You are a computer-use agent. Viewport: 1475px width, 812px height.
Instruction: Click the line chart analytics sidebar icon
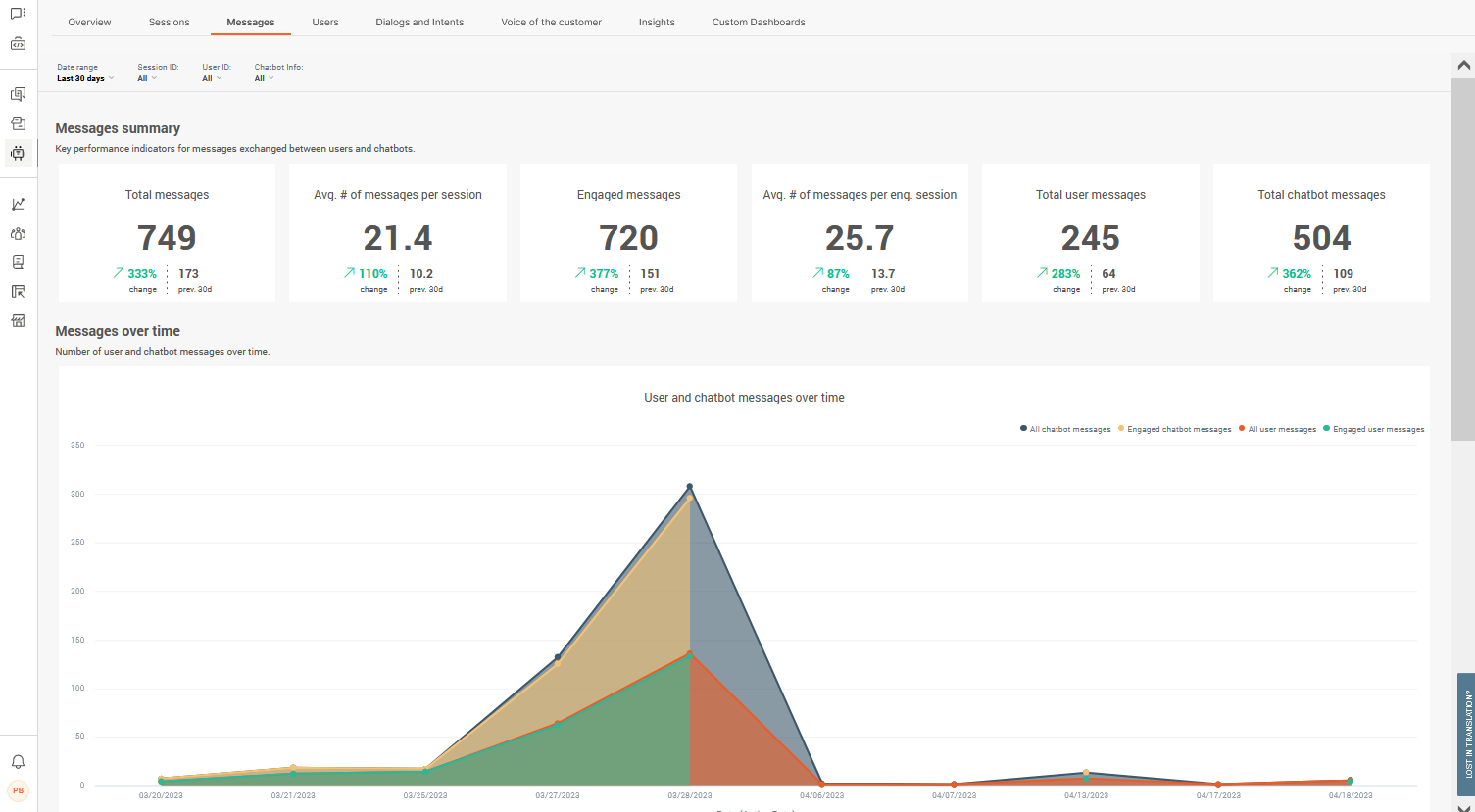(x=18, y=204)
